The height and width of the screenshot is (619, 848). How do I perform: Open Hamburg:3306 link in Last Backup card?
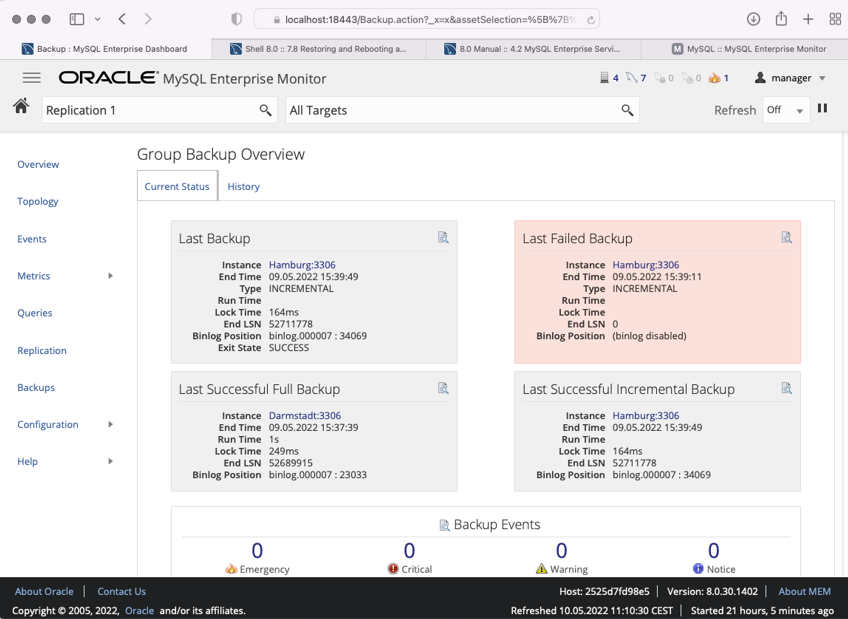tap(302, 265)
